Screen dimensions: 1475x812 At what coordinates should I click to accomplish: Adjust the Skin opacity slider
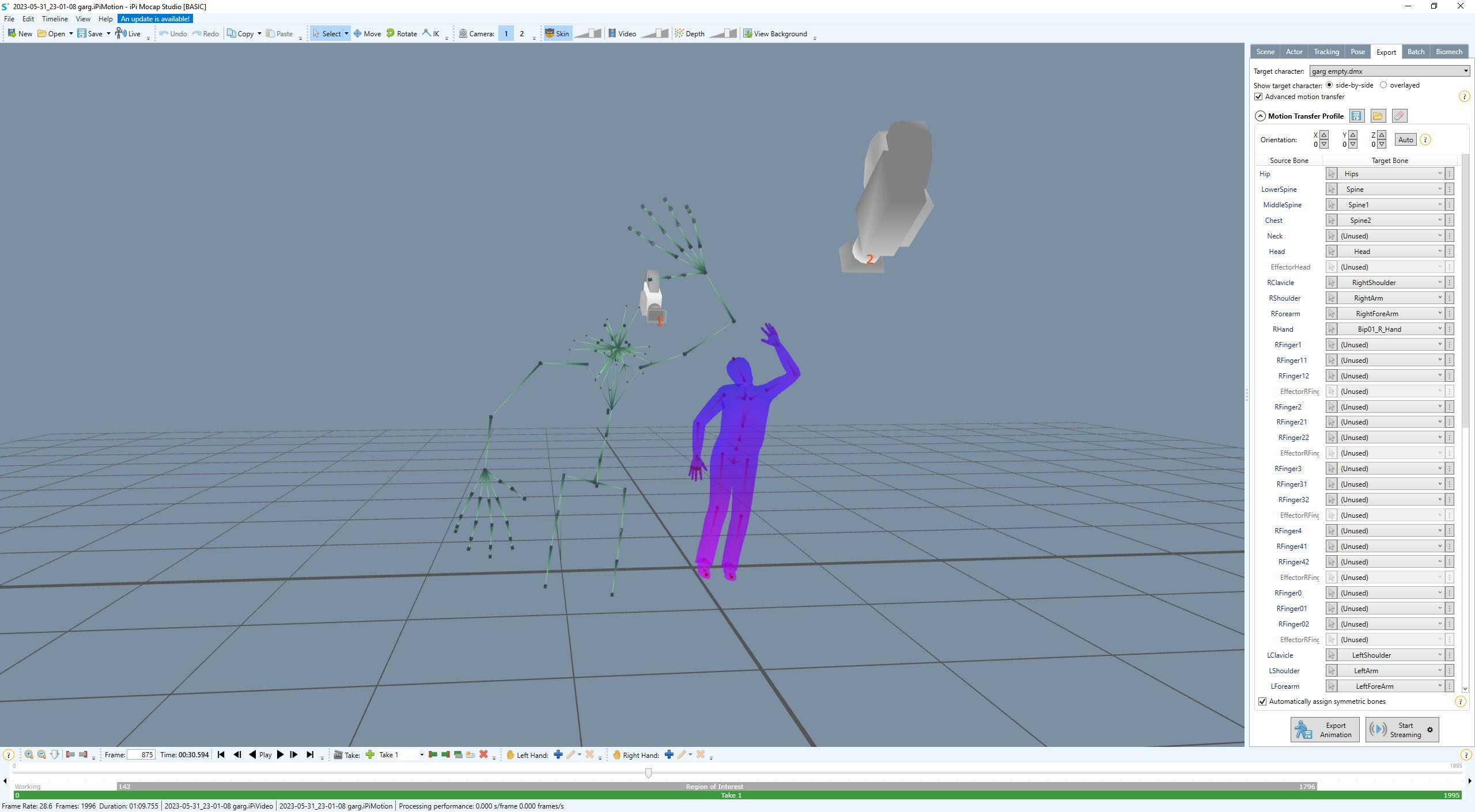pyautogui.click(x=588, y=33)
